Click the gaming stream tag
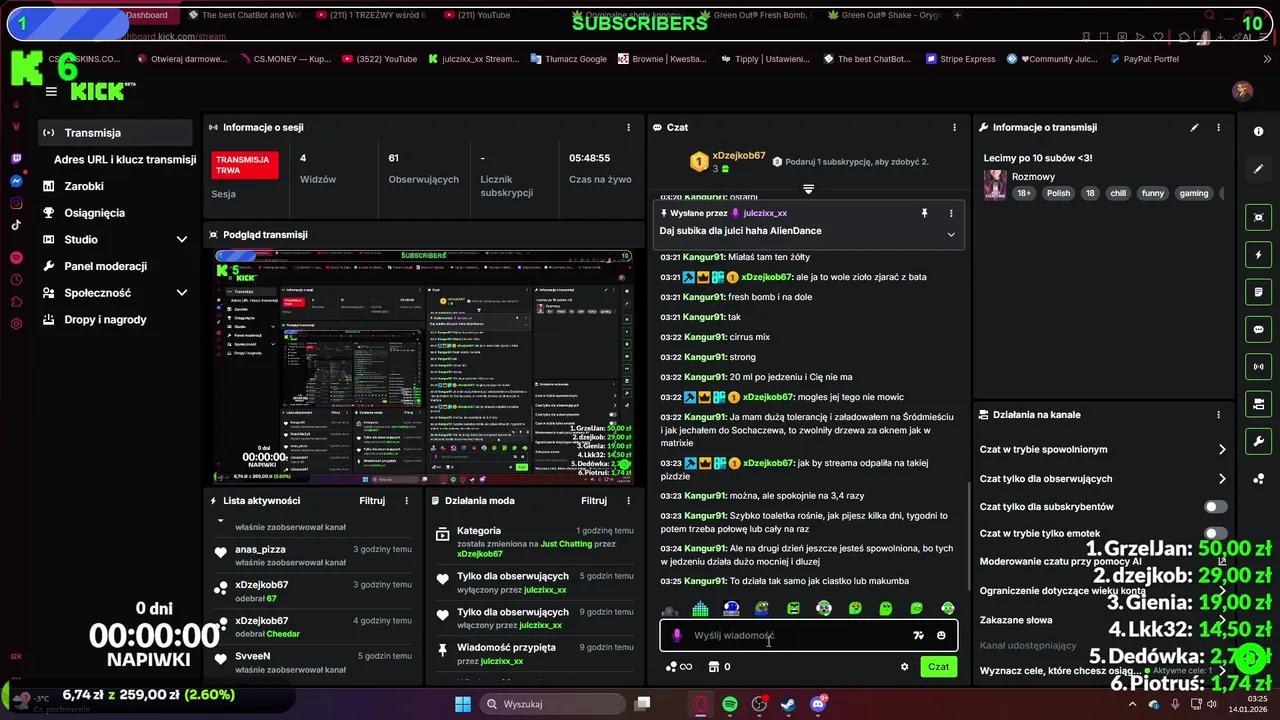Image resolution: width=1280 pixels, height=720 pixels. coord(1193,193)
